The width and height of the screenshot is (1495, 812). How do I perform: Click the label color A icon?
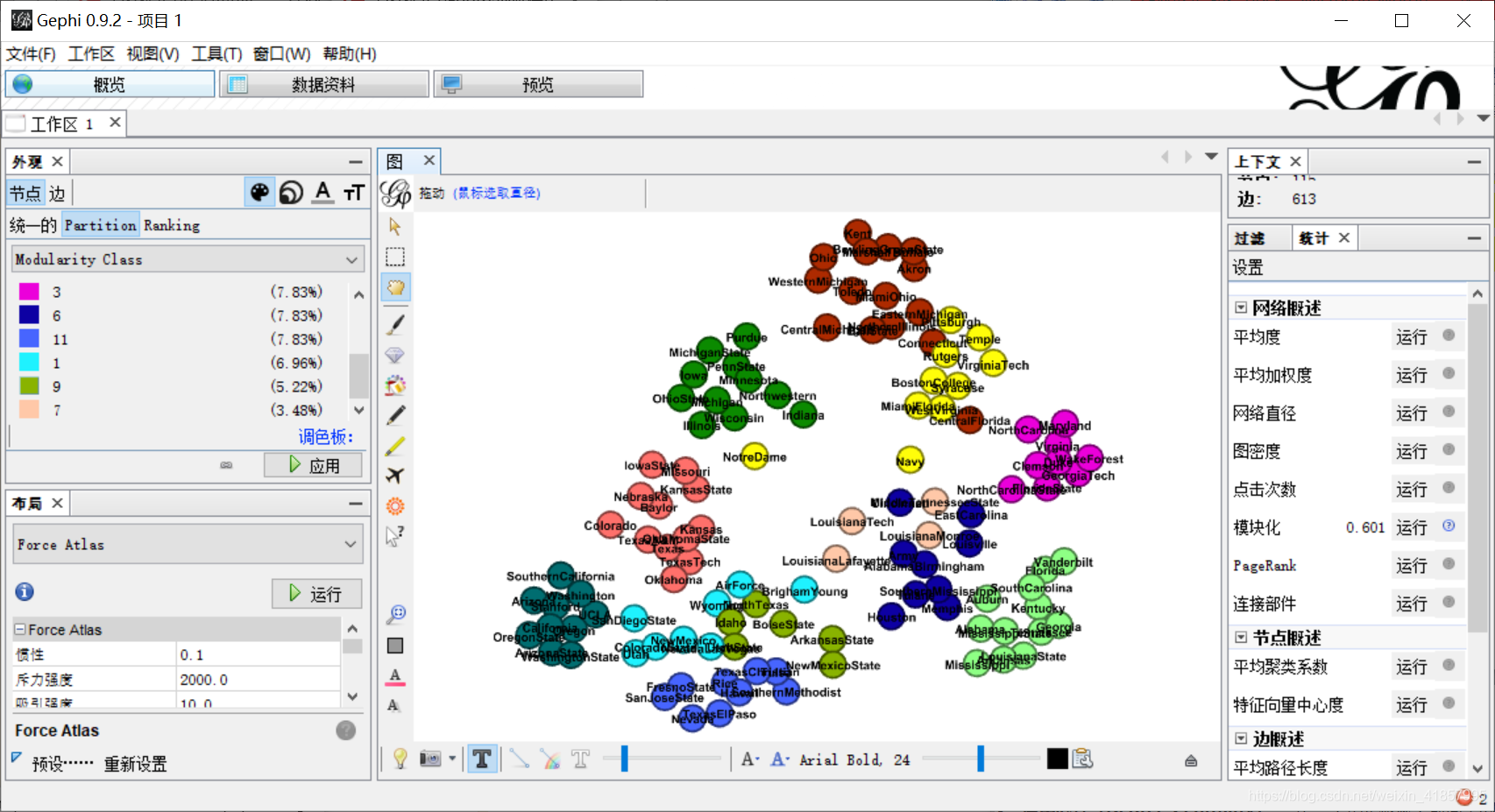[x=323, y=193]
